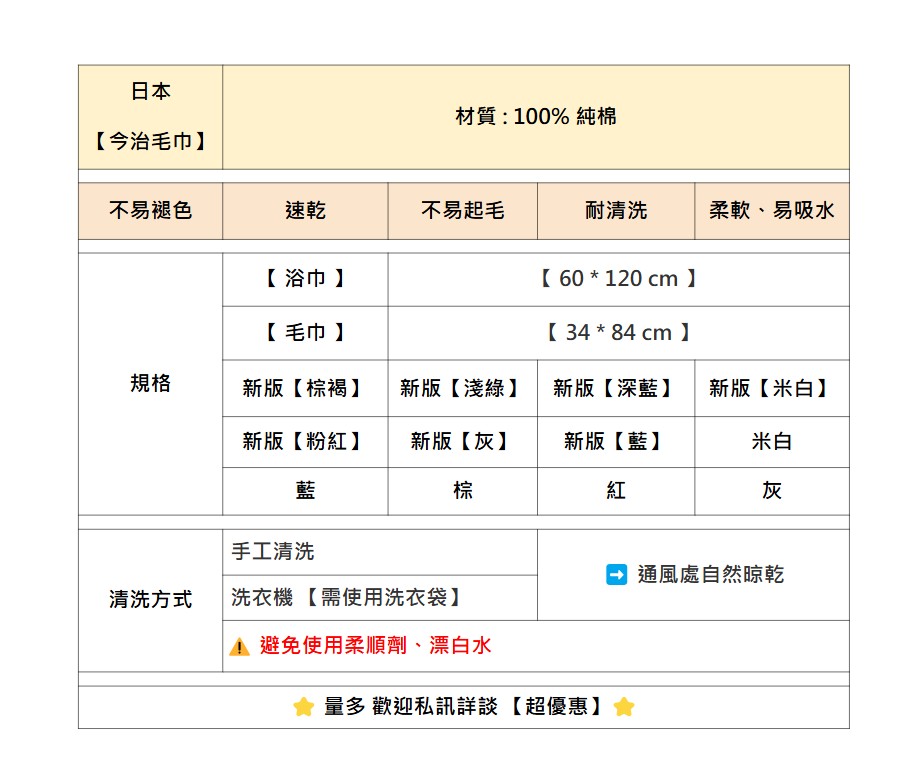This screenshot has width=923, height=782.
Task: Click the 60 * 120 cm dimension
Action: (618, 279)
